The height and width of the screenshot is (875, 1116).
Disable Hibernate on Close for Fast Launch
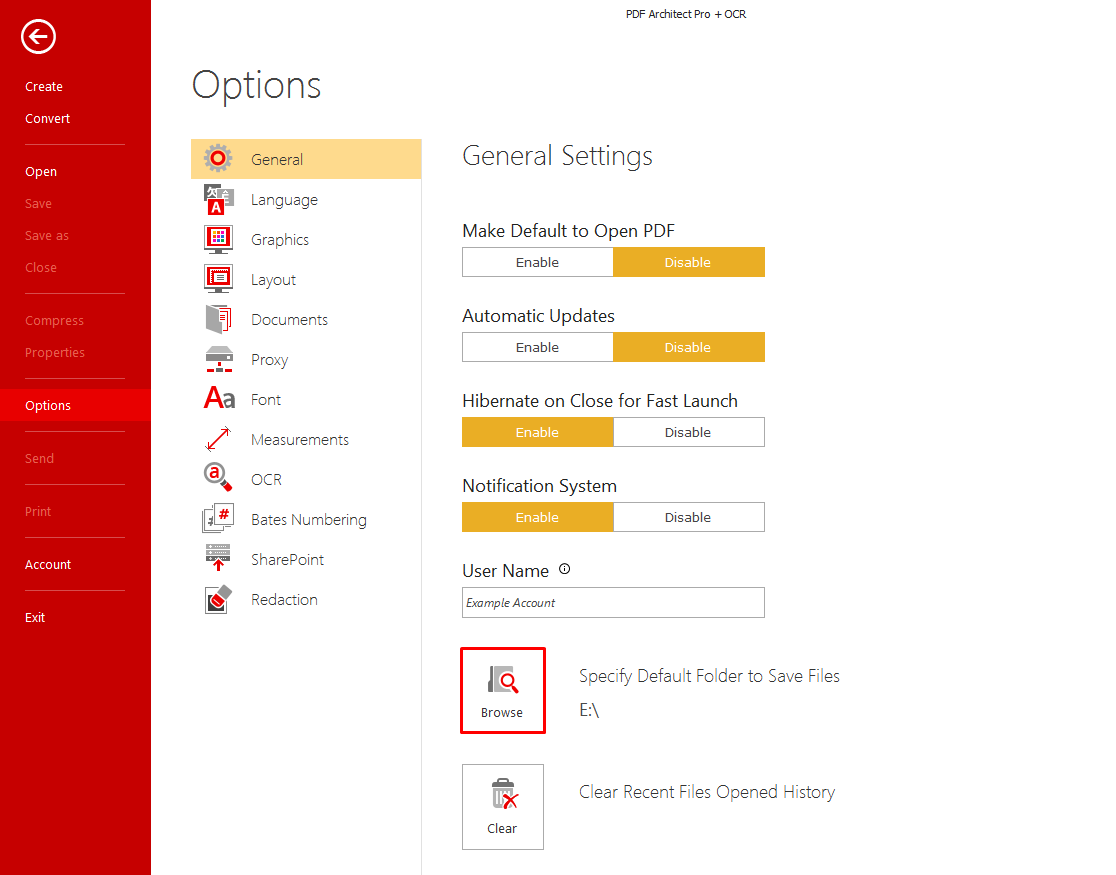(688, 432)
